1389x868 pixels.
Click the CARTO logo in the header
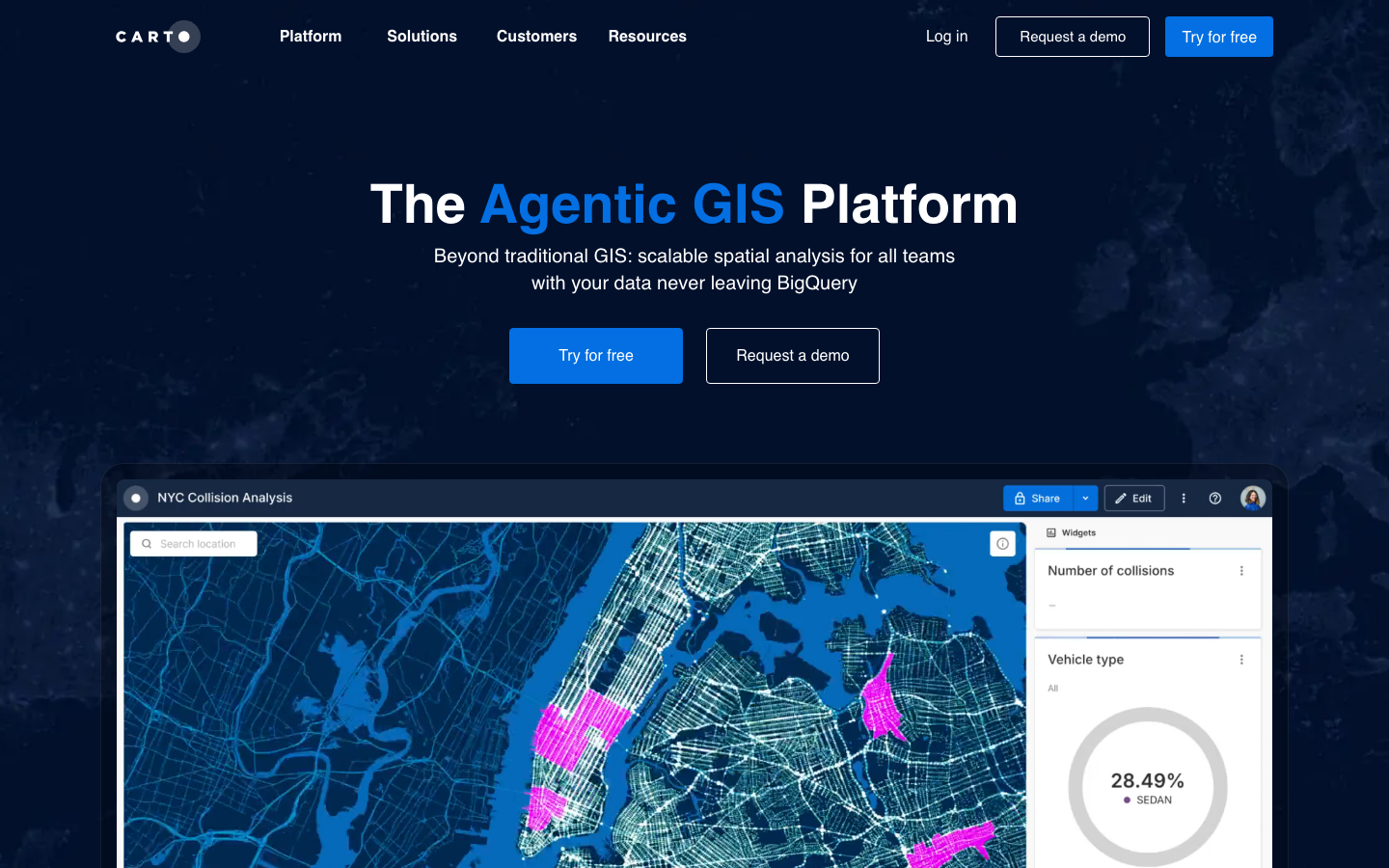click(157, 37)
